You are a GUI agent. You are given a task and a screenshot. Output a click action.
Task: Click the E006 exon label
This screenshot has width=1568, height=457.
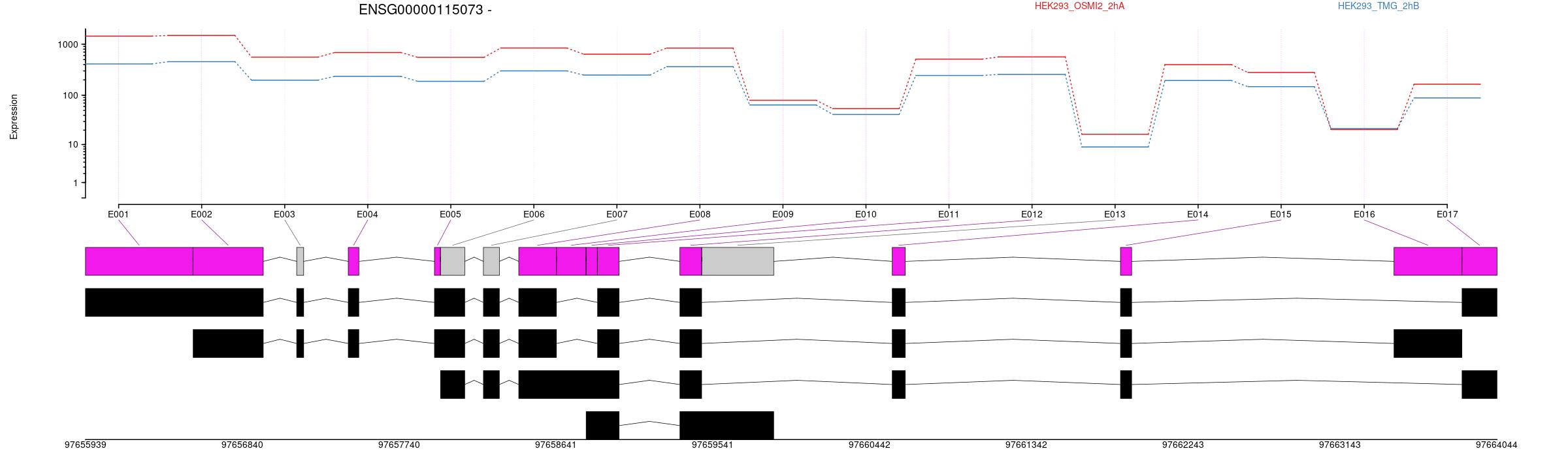[x=534, y=214]
